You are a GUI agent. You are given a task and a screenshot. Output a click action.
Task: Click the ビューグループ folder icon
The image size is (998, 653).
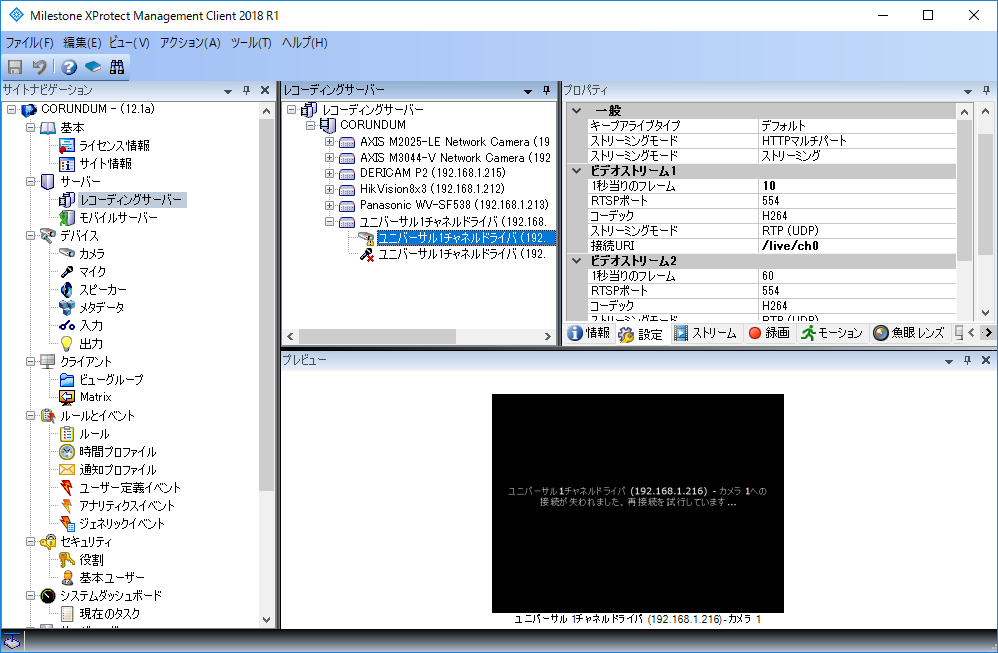pyautogui.click(x=67, y=379)
